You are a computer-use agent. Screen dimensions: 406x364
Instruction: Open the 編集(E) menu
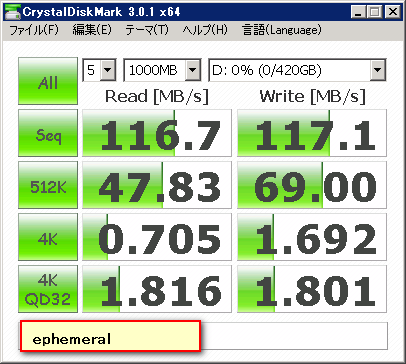pyautogui.click(x=92, y=30)
